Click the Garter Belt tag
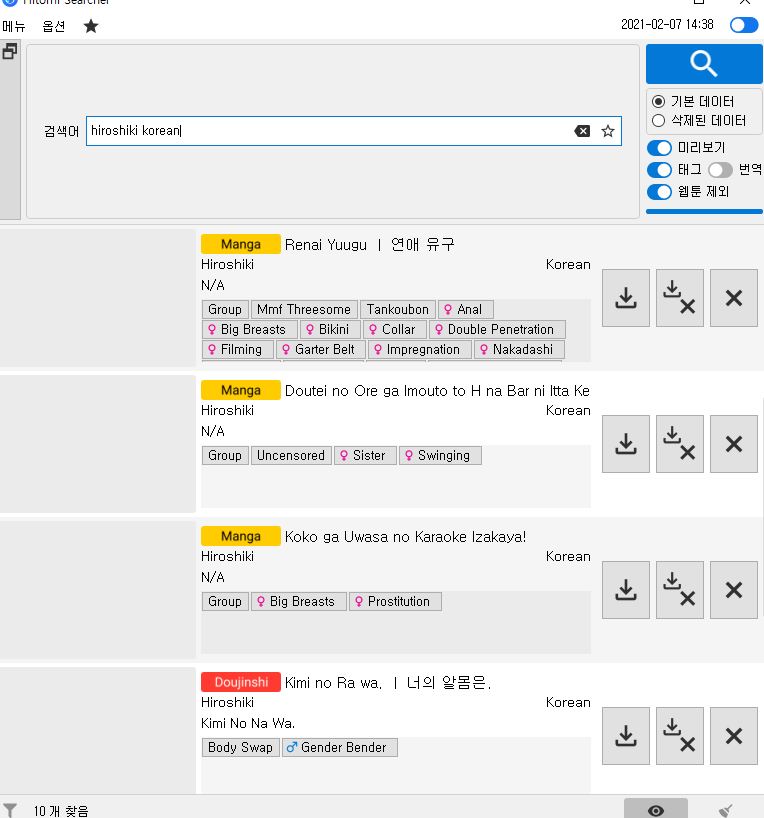The height and width of the screenshot is (818, 764). click(x=320, y=350)
